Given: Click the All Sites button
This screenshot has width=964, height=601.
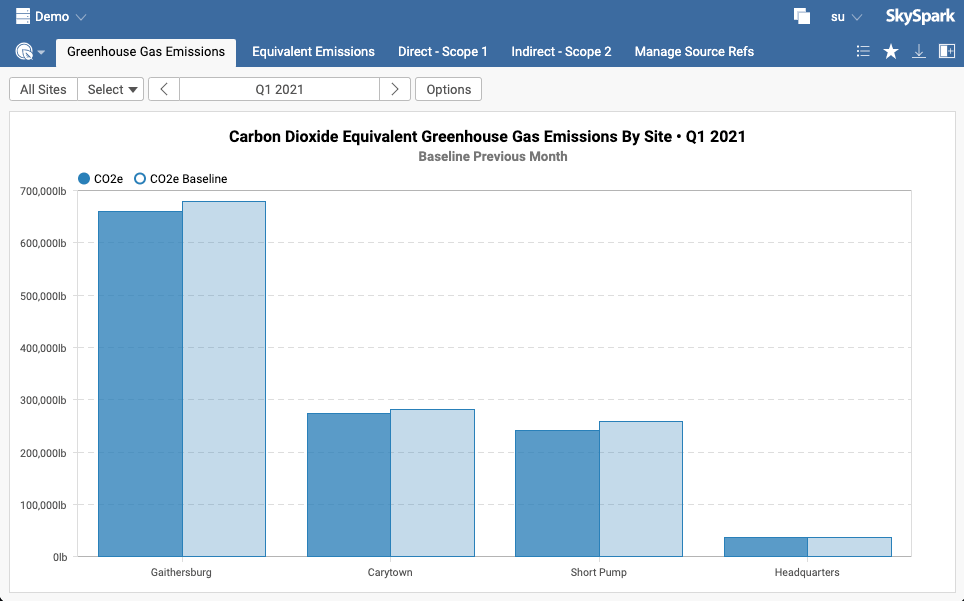Looking at the screenshot, I should click(x=43, y=90).
